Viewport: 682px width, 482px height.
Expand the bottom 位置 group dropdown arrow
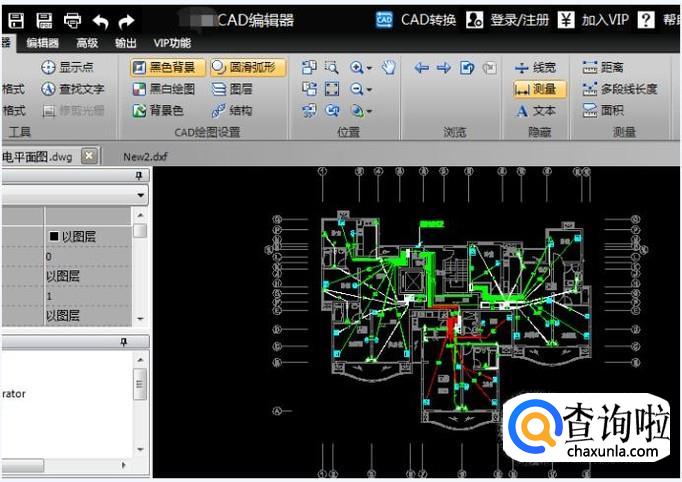(x=369, y=111)
